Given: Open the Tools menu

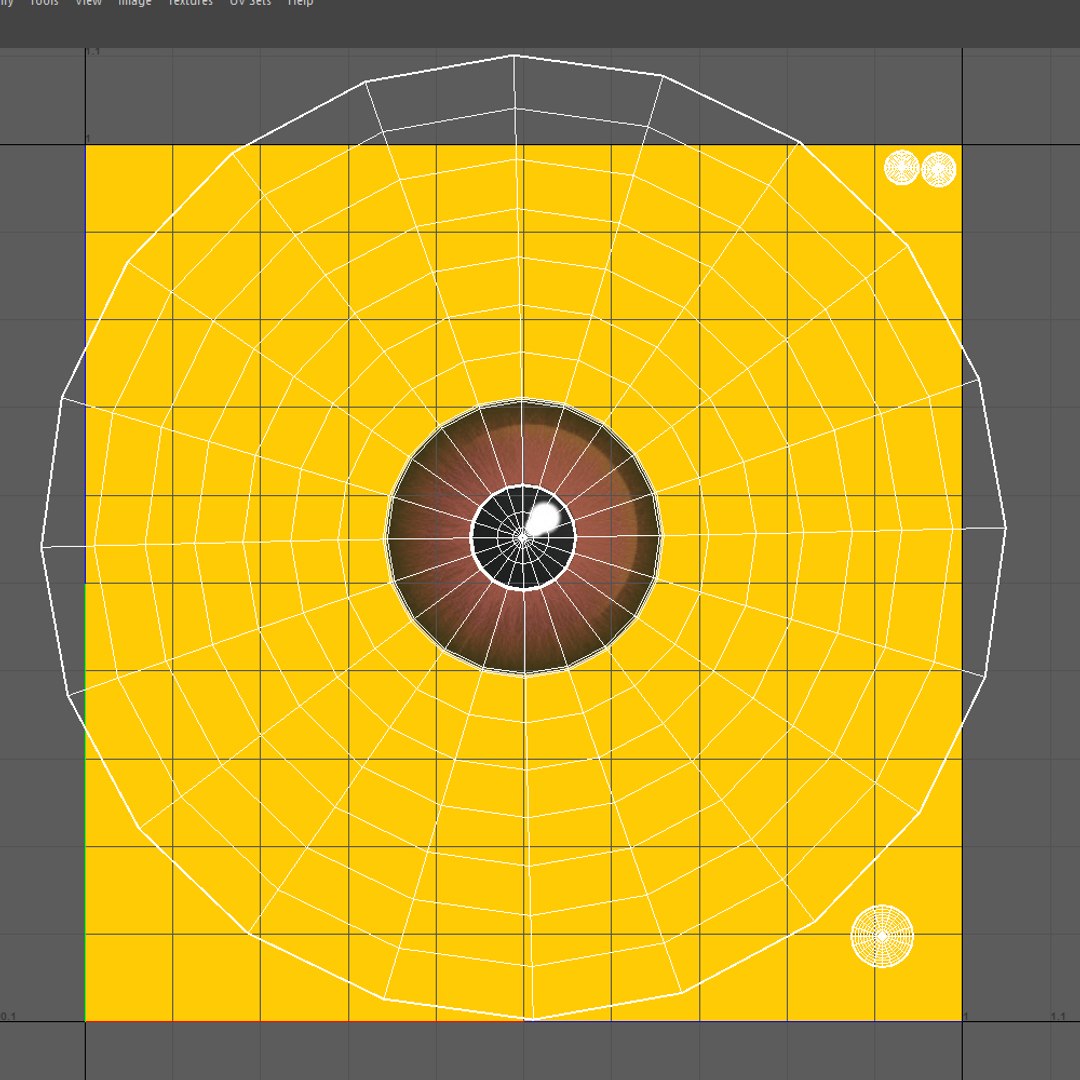Looking at the screenshot, I should pyautogui.click(x=44, y=3).
